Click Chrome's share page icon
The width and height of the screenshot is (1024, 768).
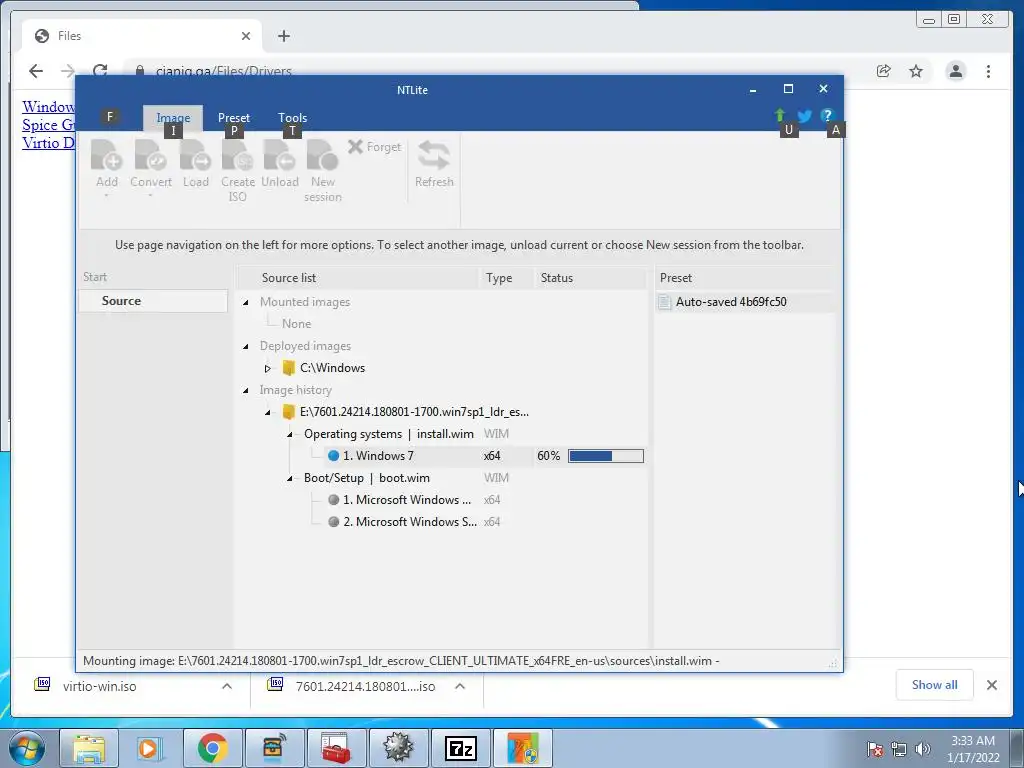click(x=884, y=71)
